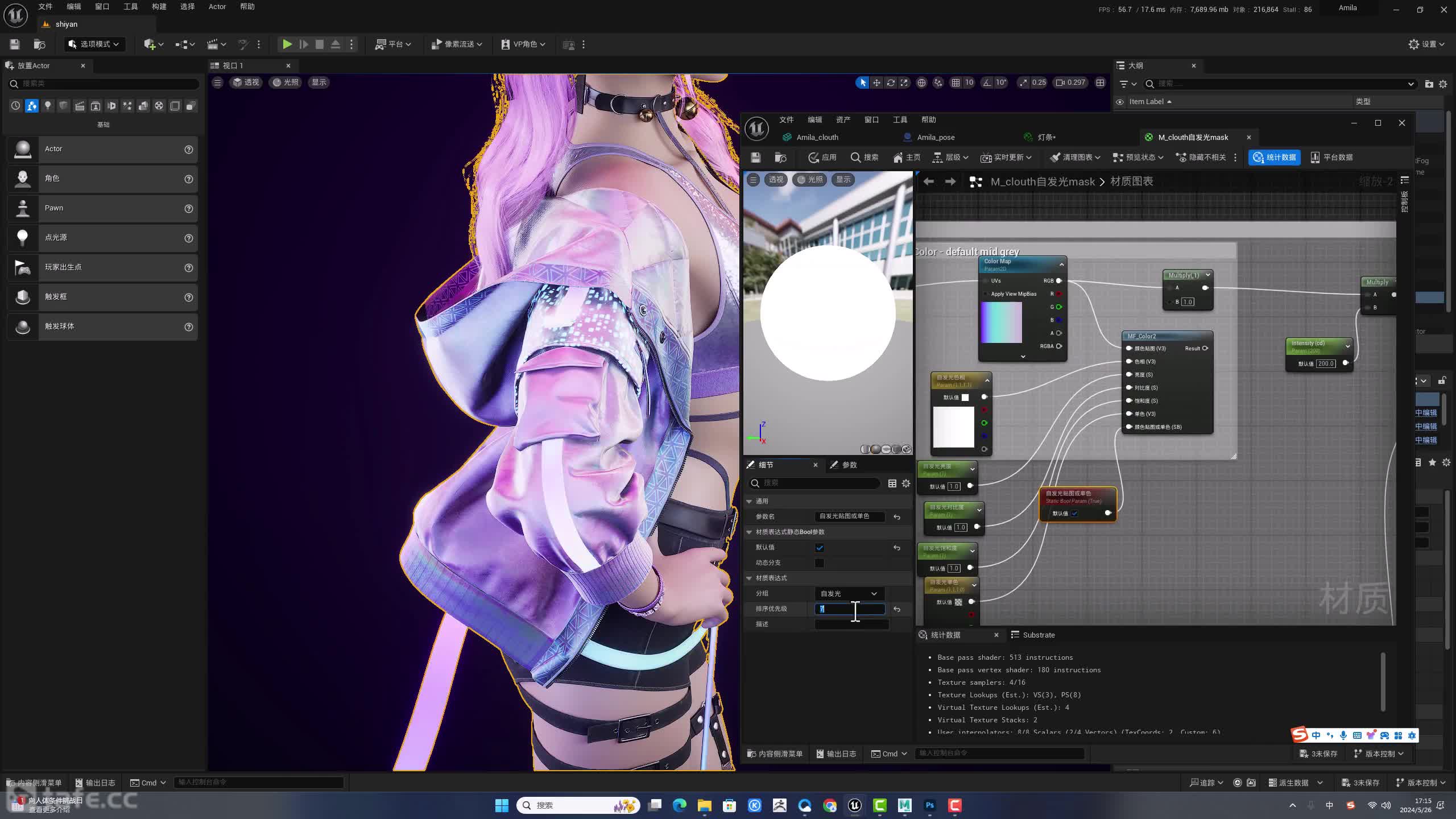
Task: Open the Live Update dropdown
Action: [x=1006, y=158]
